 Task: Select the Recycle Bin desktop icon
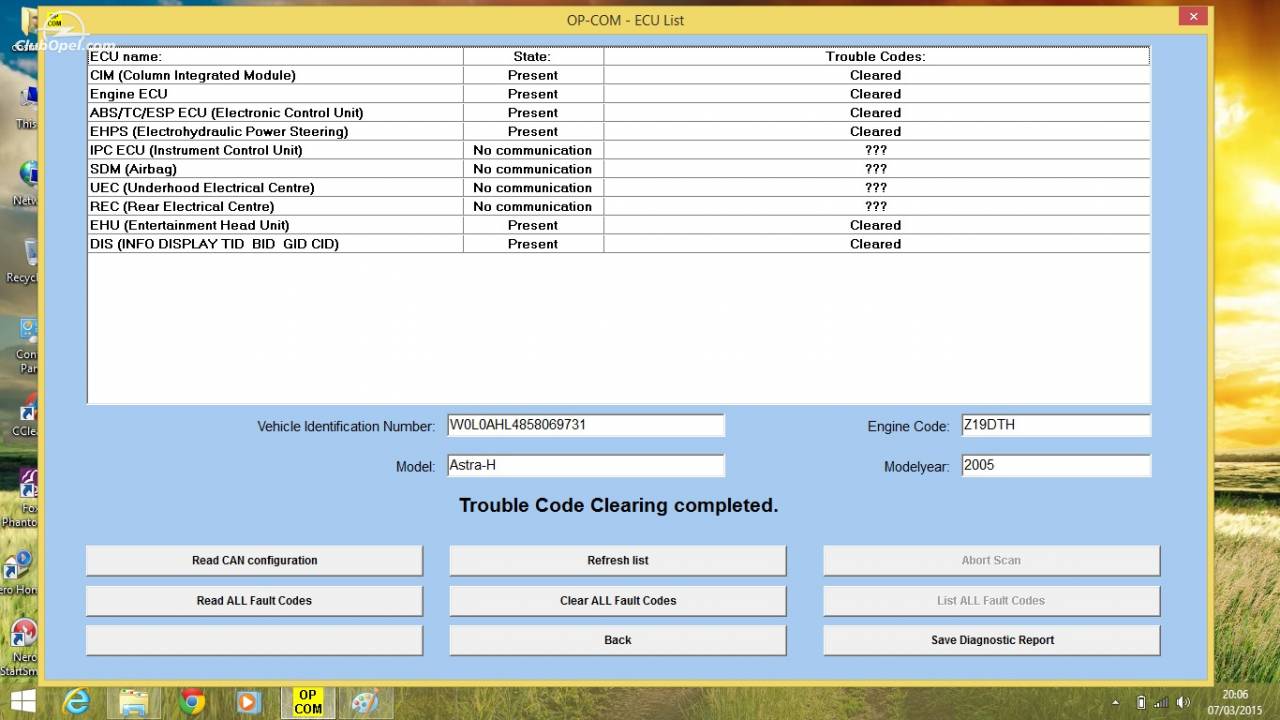[x=22, y=262]
